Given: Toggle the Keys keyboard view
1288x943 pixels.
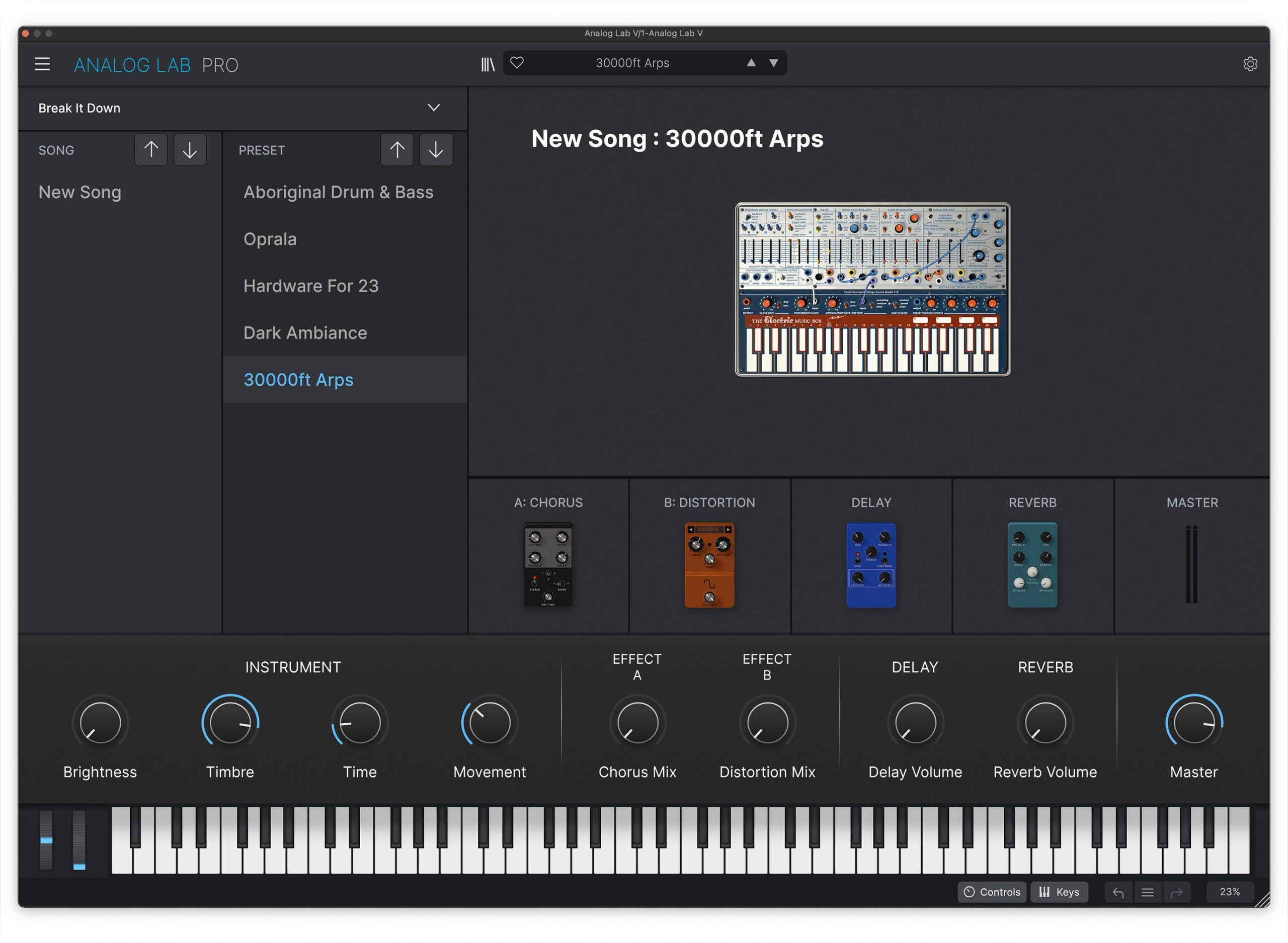Looking at the screenshot, I should [1059, 892].
